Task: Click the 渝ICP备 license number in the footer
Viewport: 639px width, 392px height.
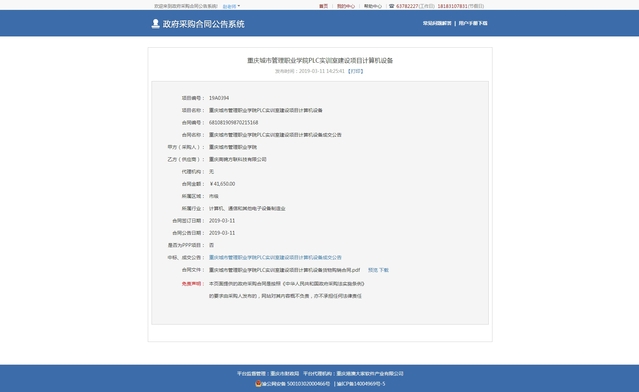Action: click(x=361, y=384)
